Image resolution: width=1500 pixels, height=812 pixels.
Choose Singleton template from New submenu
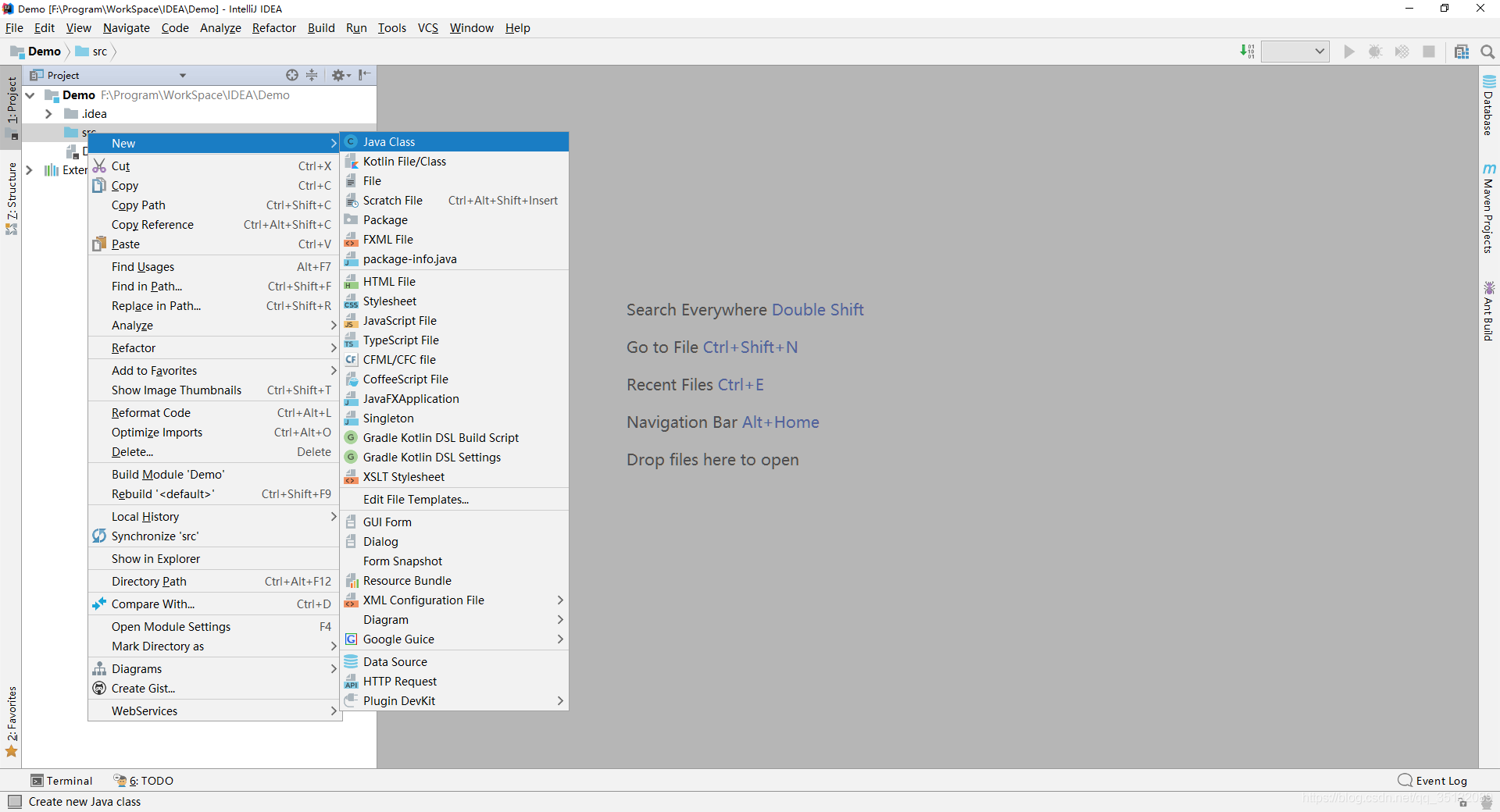[x=455, y=418]
